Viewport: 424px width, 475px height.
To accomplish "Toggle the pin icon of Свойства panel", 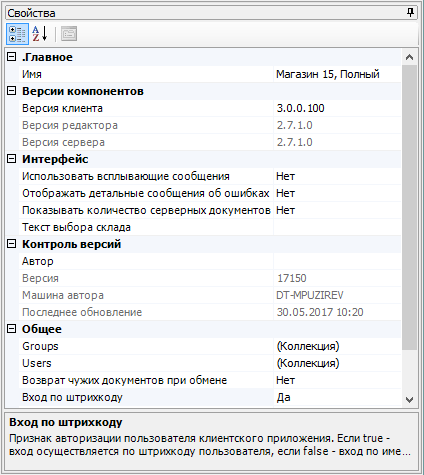I will pyautogui.click(x=410, y=13).
